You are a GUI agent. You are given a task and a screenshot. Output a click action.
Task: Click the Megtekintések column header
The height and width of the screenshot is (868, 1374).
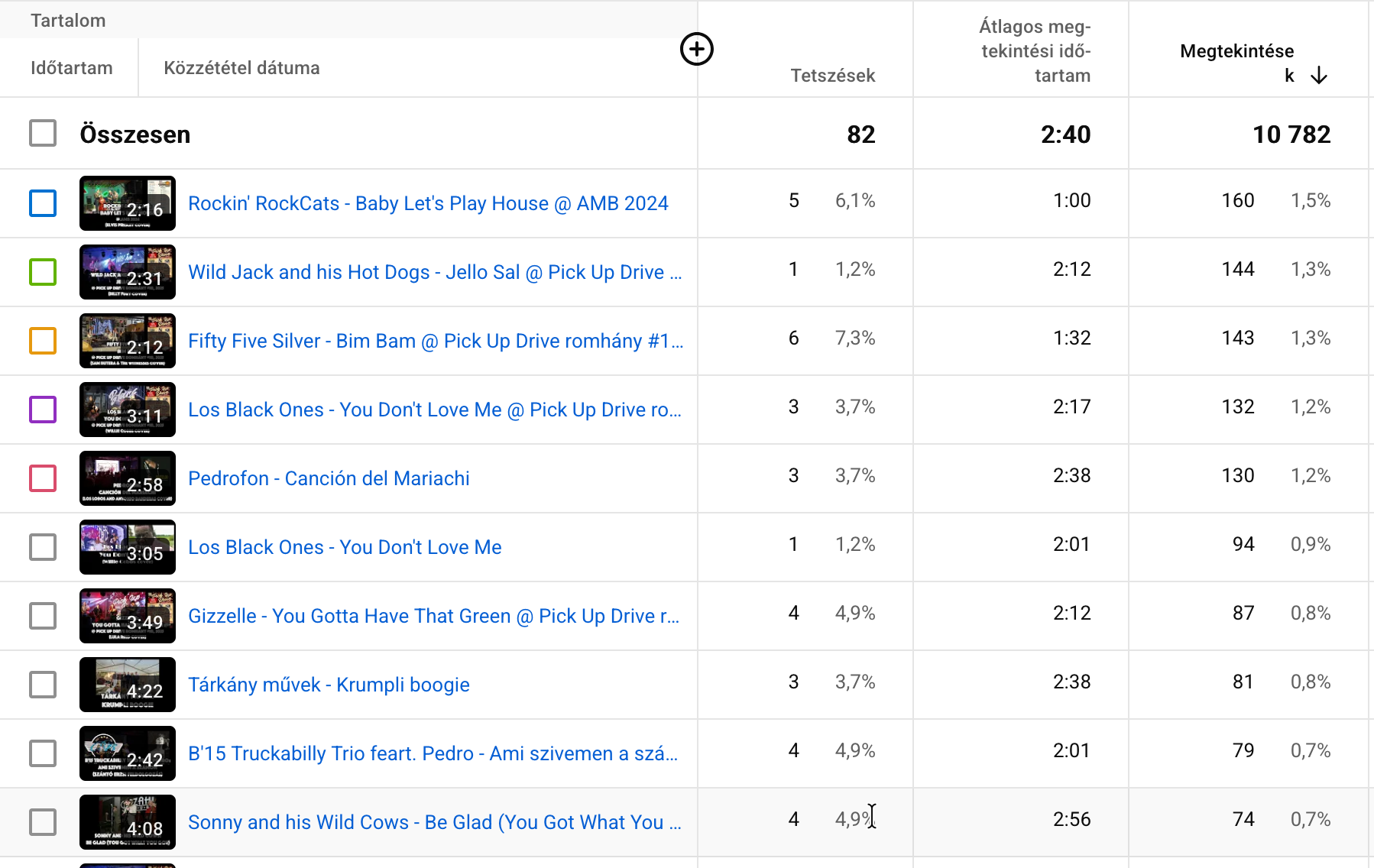pyautogui.click(x=1236, y=52)
